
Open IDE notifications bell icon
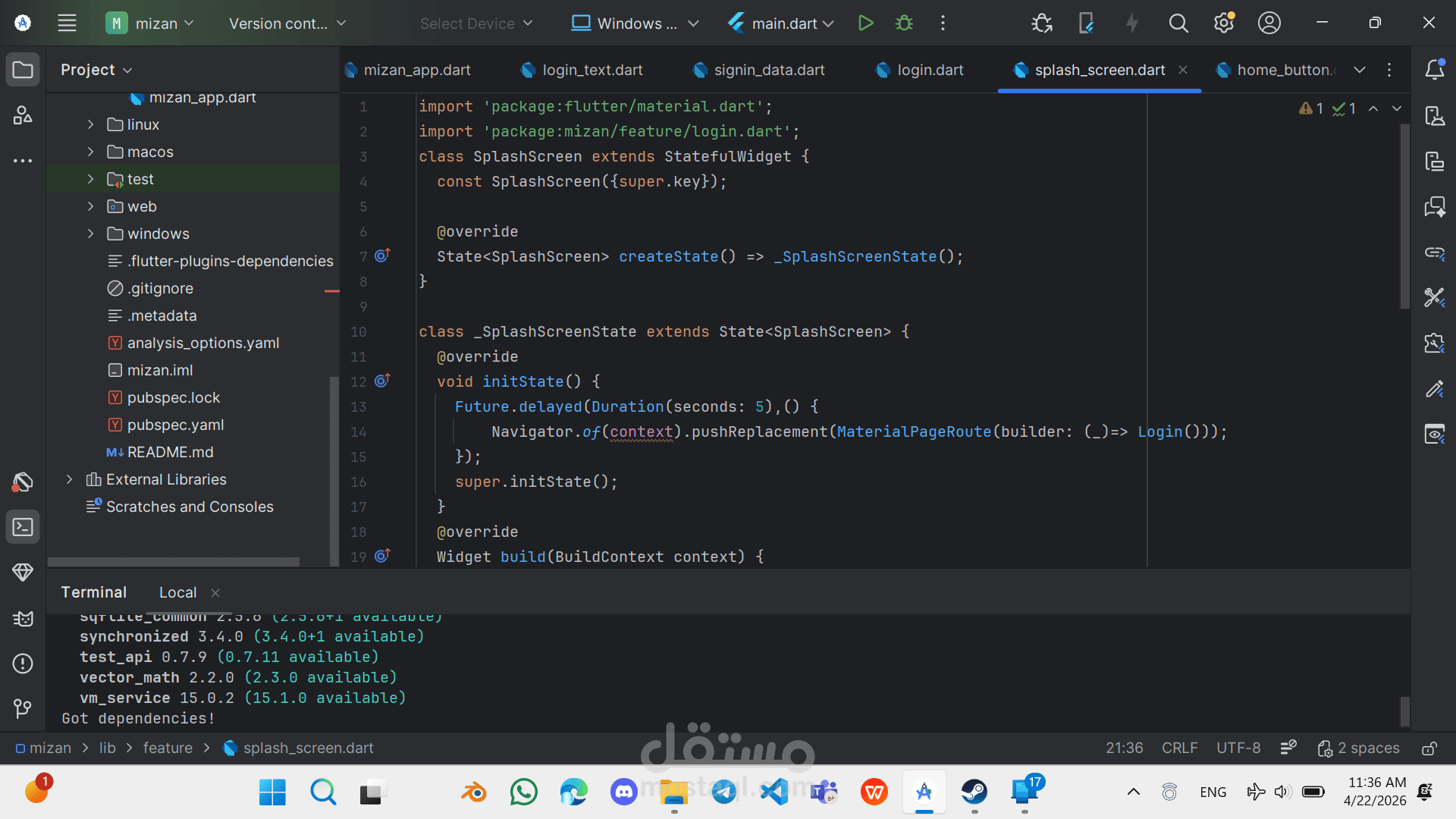1434,70
